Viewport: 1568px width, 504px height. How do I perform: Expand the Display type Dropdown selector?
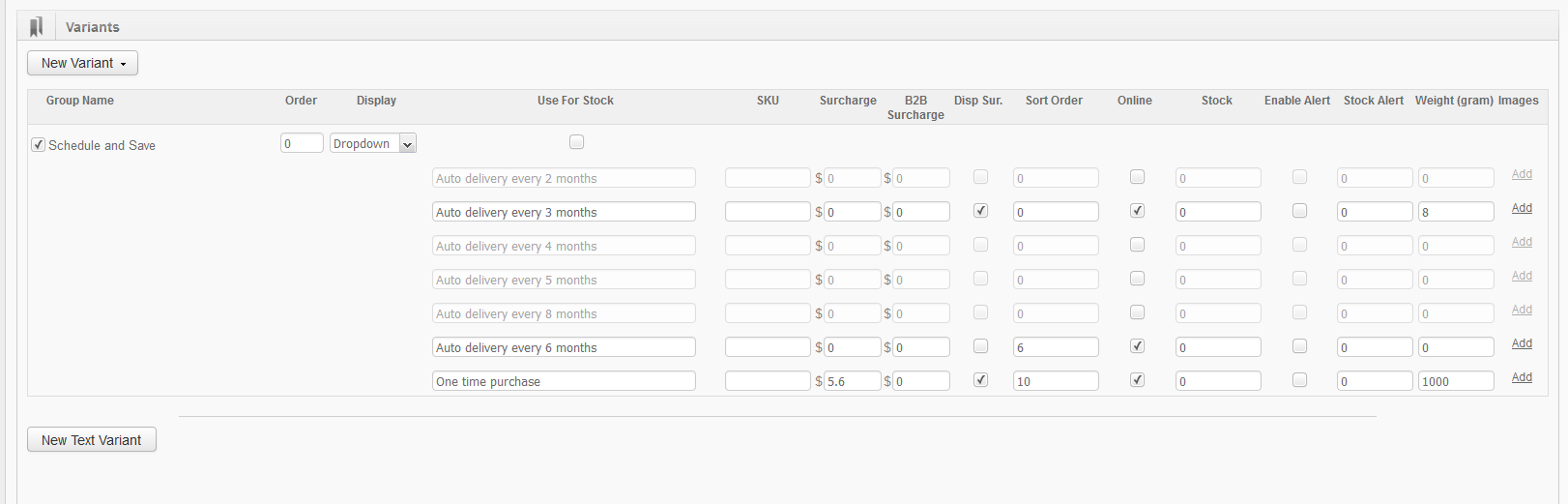(x=373, y=144)
